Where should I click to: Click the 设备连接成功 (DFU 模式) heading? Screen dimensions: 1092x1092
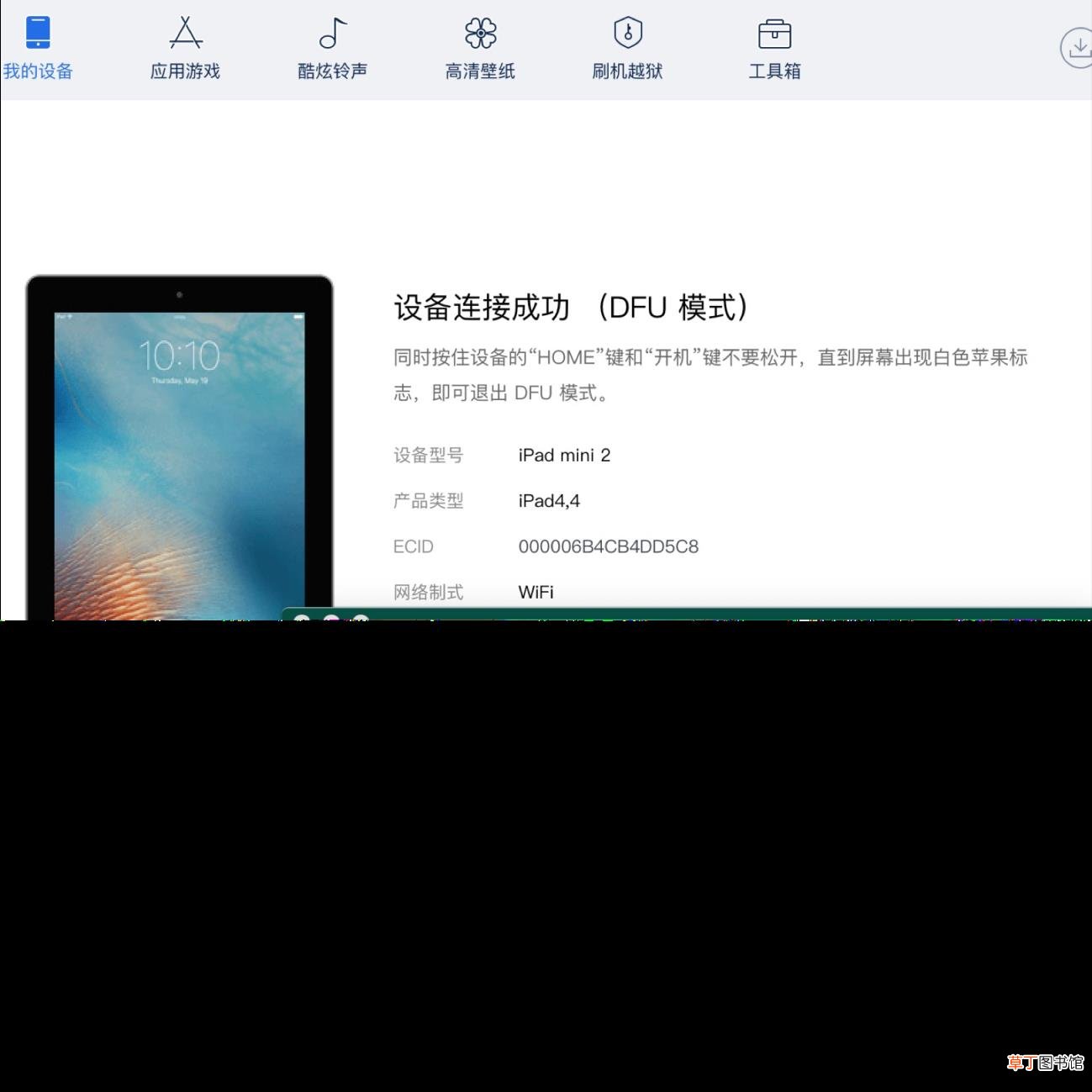tap(572, 308)
